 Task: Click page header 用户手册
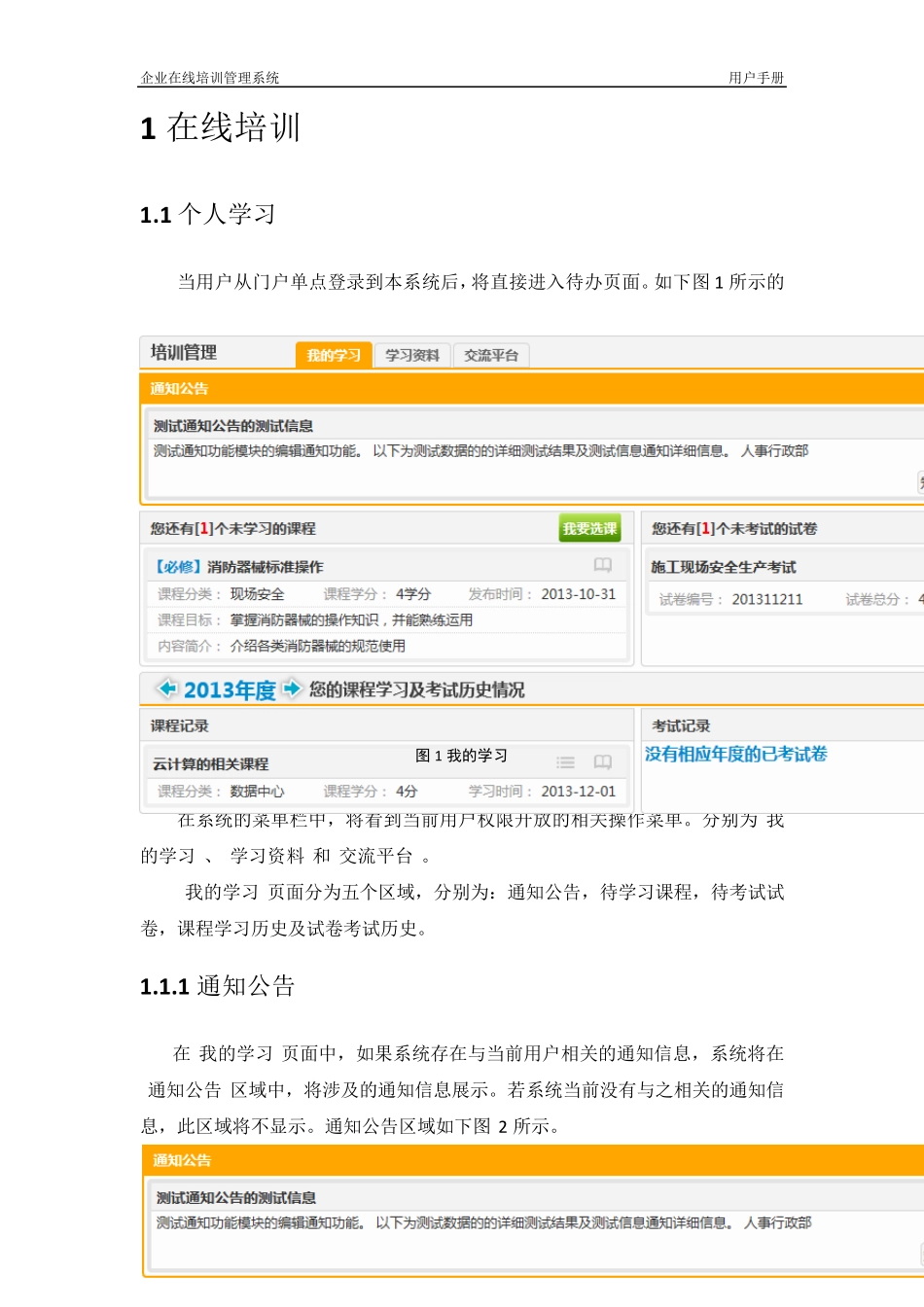tap(757, 78)
